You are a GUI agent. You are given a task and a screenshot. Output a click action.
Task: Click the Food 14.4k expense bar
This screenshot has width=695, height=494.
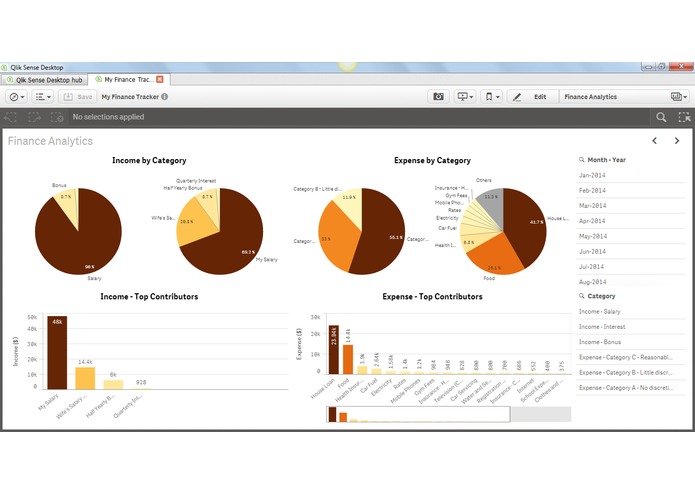point(348,359)
